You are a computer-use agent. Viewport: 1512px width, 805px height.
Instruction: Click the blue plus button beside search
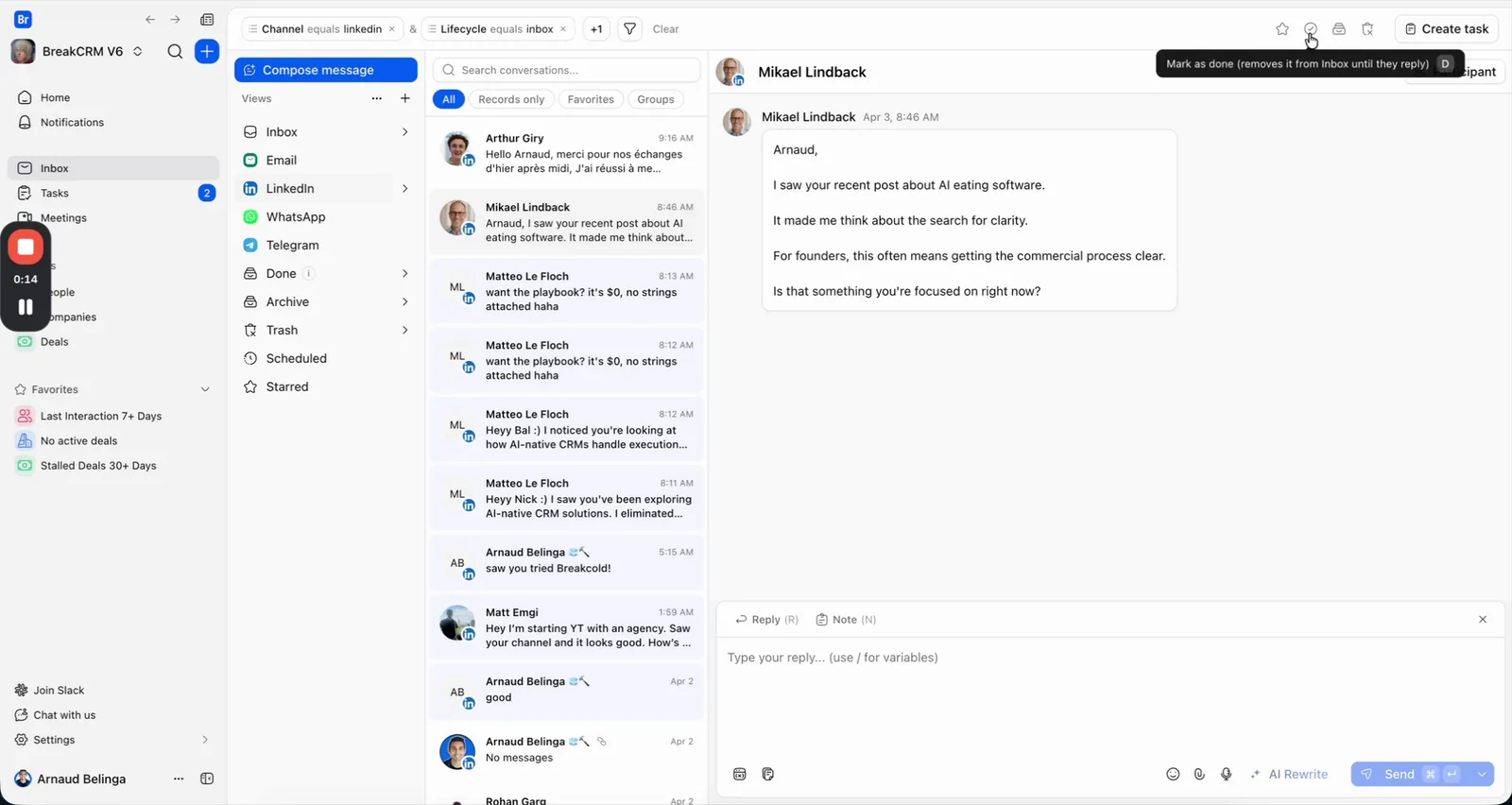click(x=207, y=51)
